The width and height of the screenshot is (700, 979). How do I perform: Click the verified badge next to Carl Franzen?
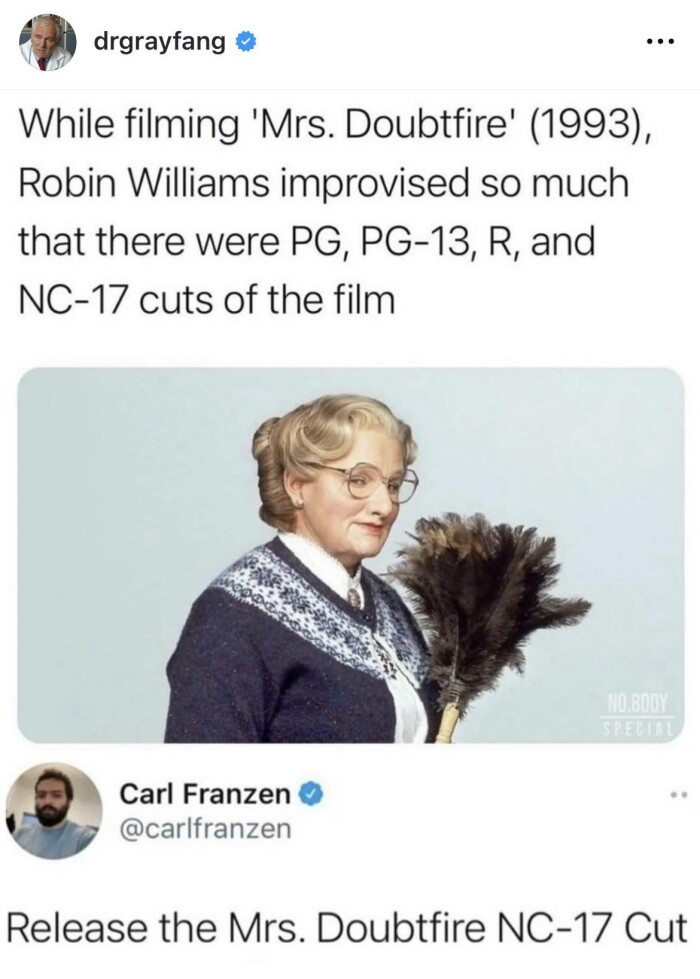tap(312, 794)
